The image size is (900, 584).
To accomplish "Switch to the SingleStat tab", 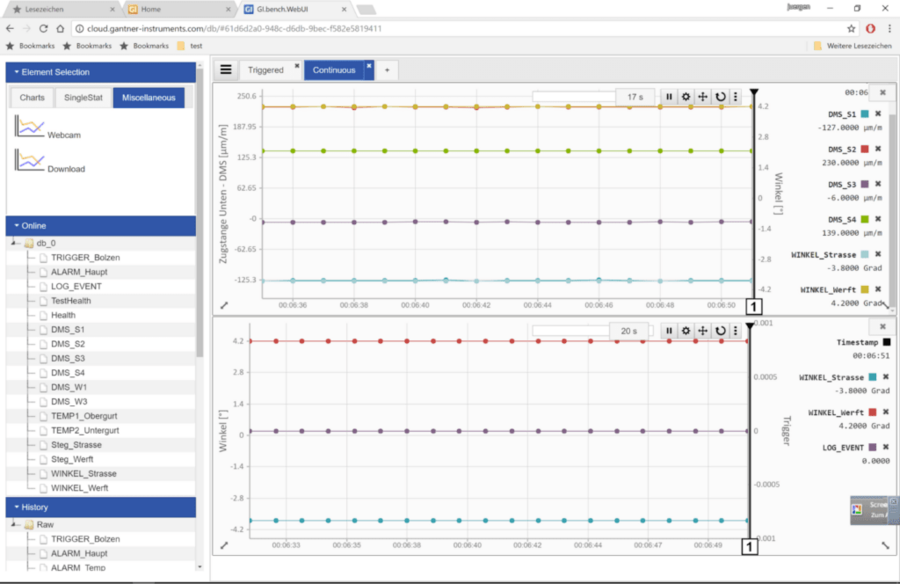I will pyautogui.click(x=83, y=98).
